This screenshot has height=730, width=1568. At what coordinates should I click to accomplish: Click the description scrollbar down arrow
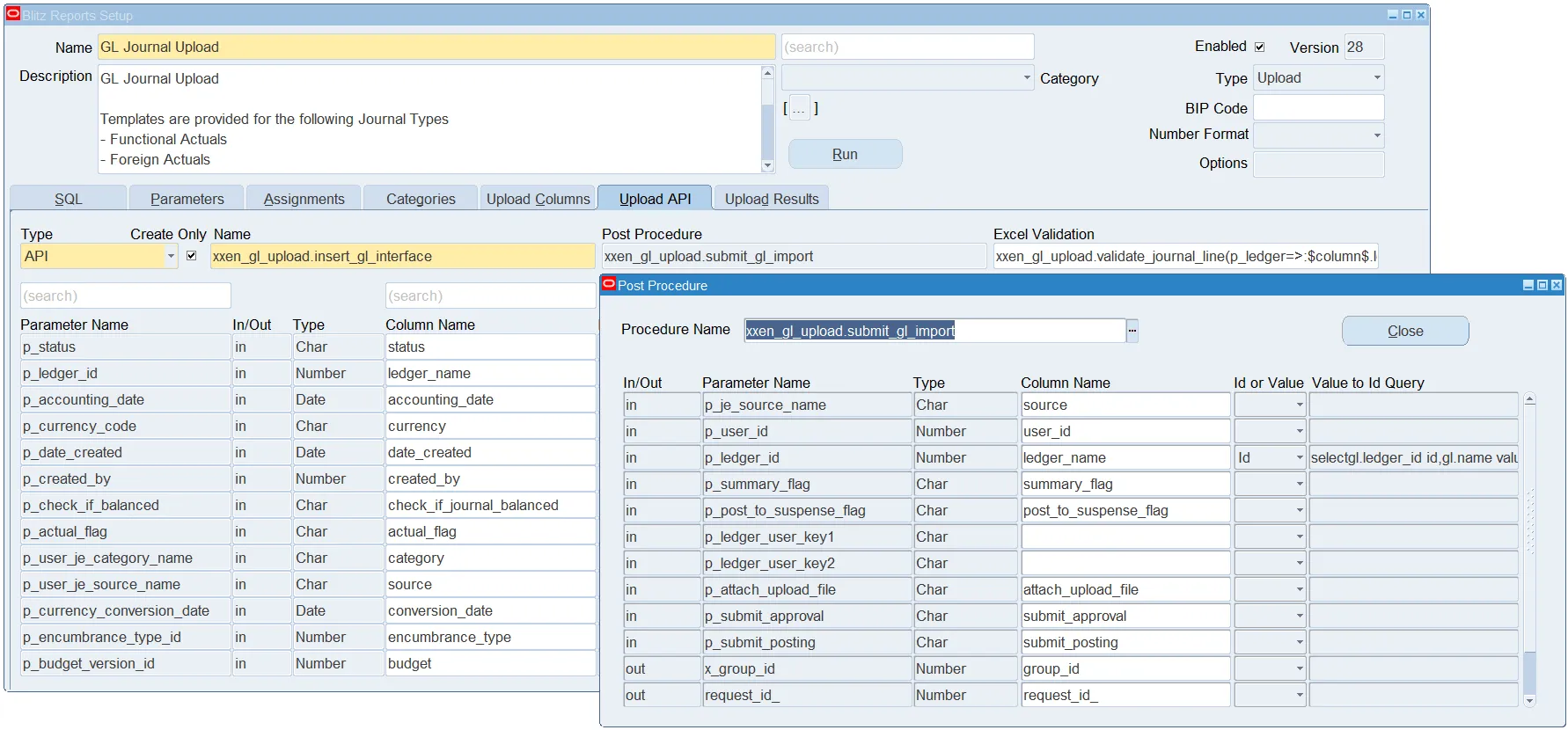pos(767,165)
